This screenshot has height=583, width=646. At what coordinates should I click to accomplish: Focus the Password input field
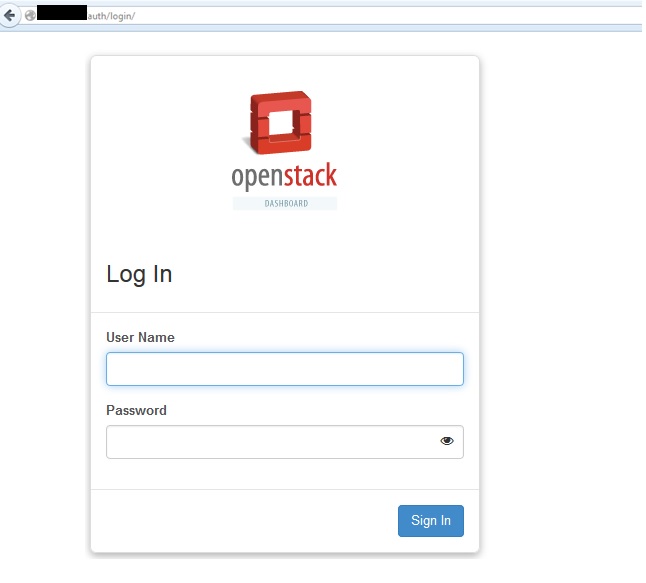[x=270, y=442]
